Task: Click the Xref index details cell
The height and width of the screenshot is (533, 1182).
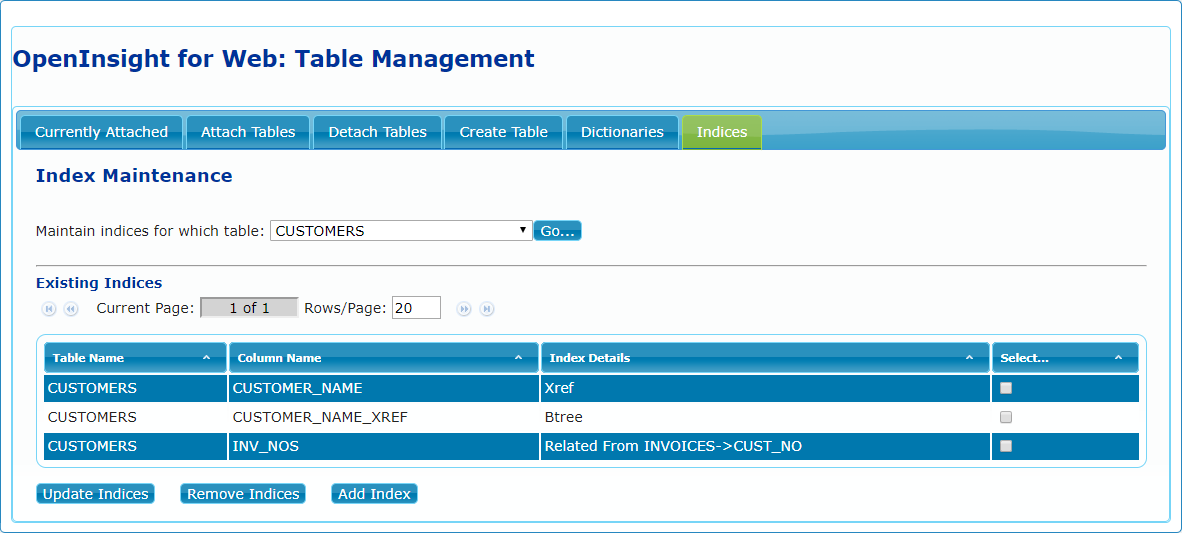Action: 765,388
